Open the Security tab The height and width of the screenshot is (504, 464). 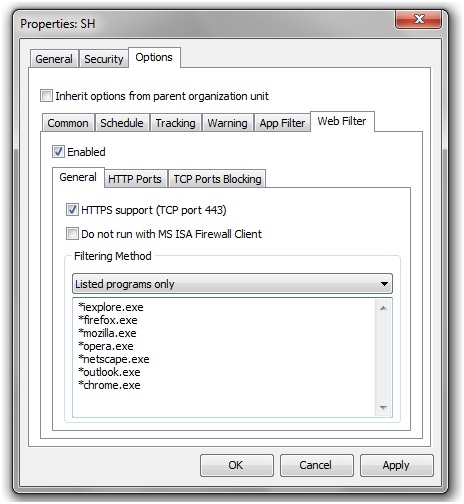pos(104,59)
